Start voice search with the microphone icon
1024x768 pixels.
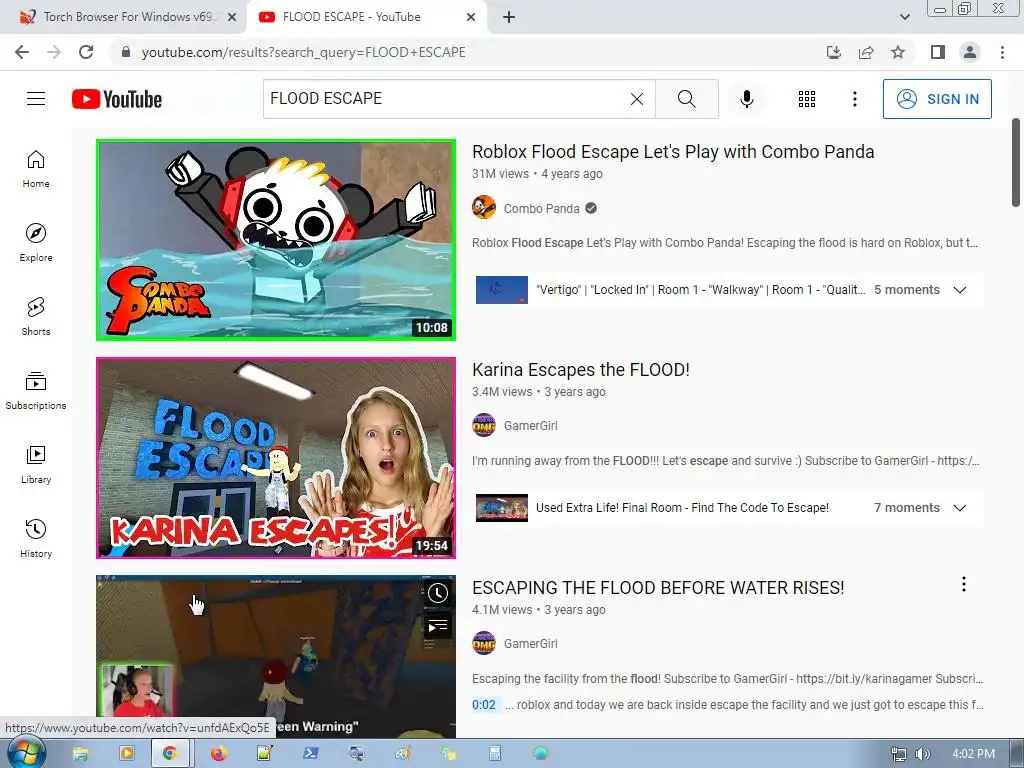pyautogui.click(x=746, y=99)
